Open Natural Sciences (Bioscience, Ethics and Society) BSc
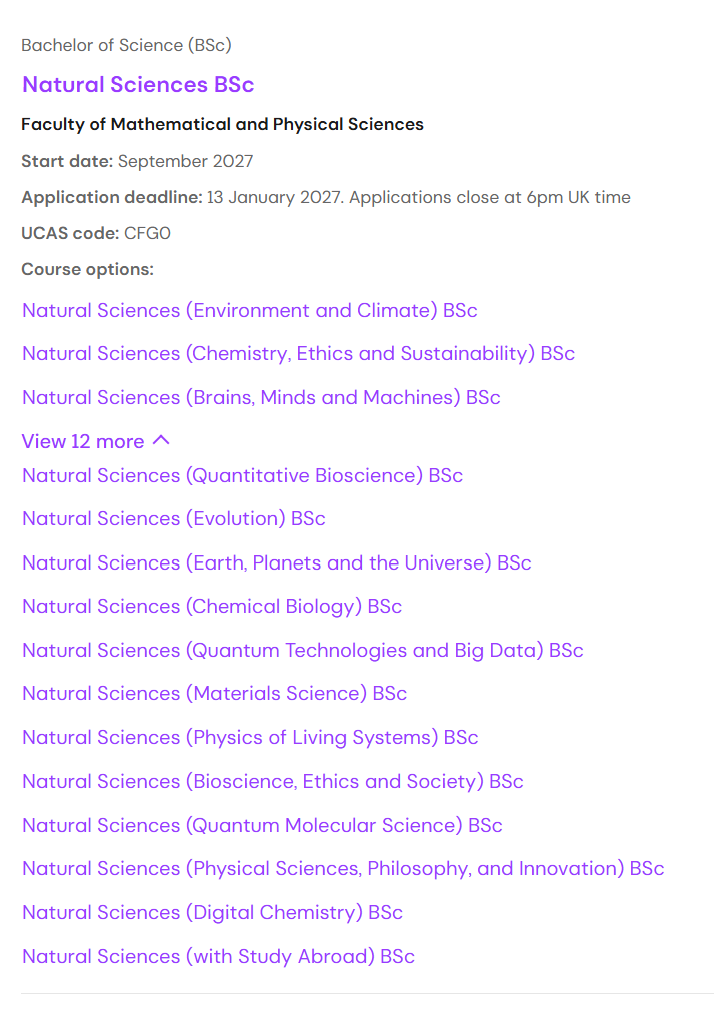 [272, 781]
